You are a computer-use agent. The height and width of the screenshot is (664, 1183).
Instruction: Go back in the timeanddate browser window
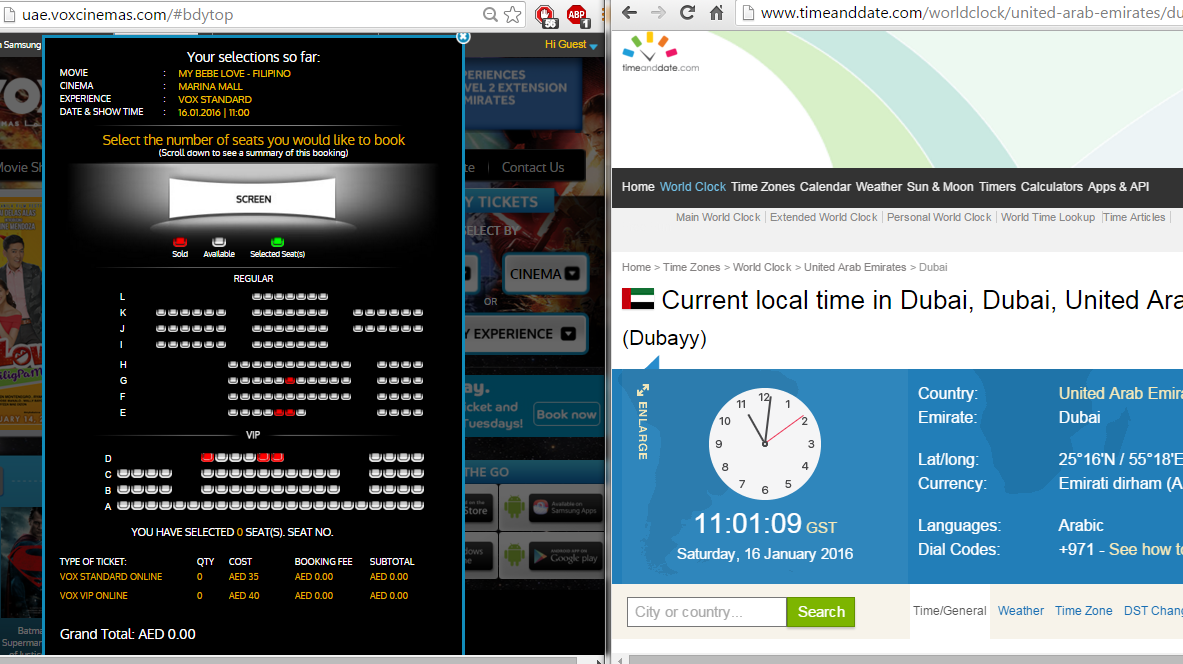(x=629, y=13)
